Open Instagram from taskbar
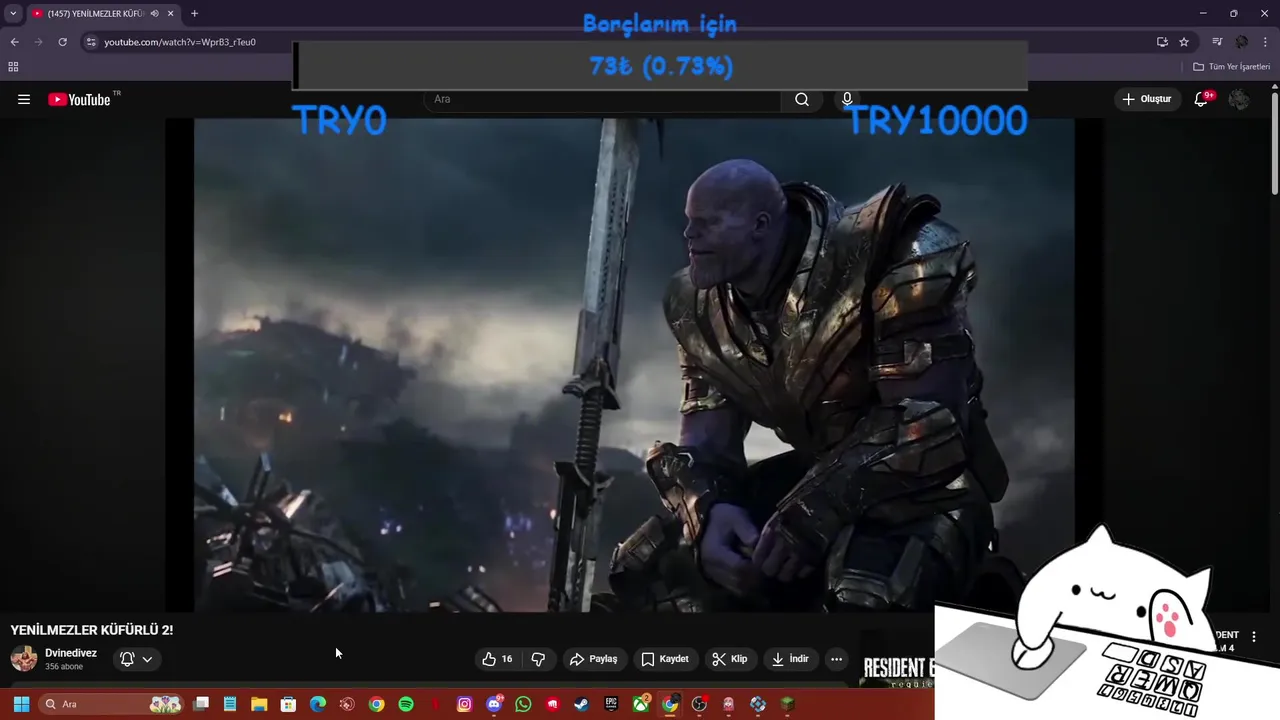The height and width of the screenshot is (720, 1280). pyautogui.click(x=464, y=704)
